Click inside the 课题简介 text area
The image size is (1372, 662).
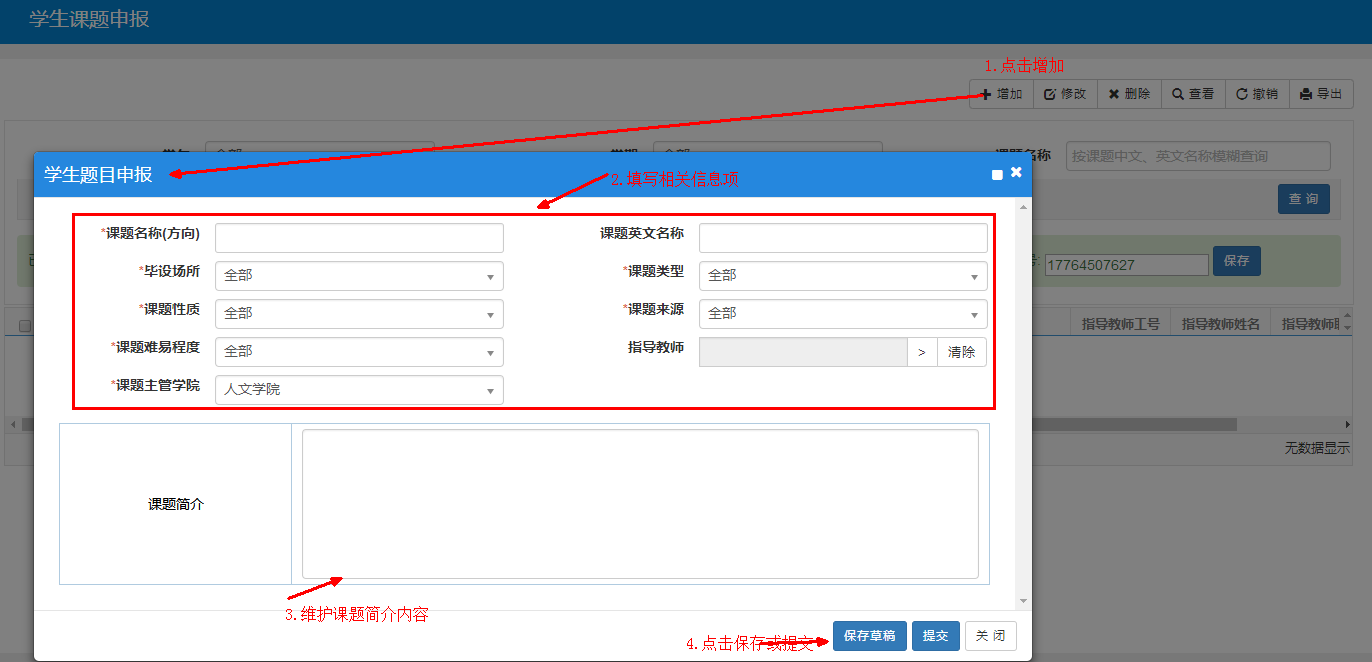pos(640,504)
